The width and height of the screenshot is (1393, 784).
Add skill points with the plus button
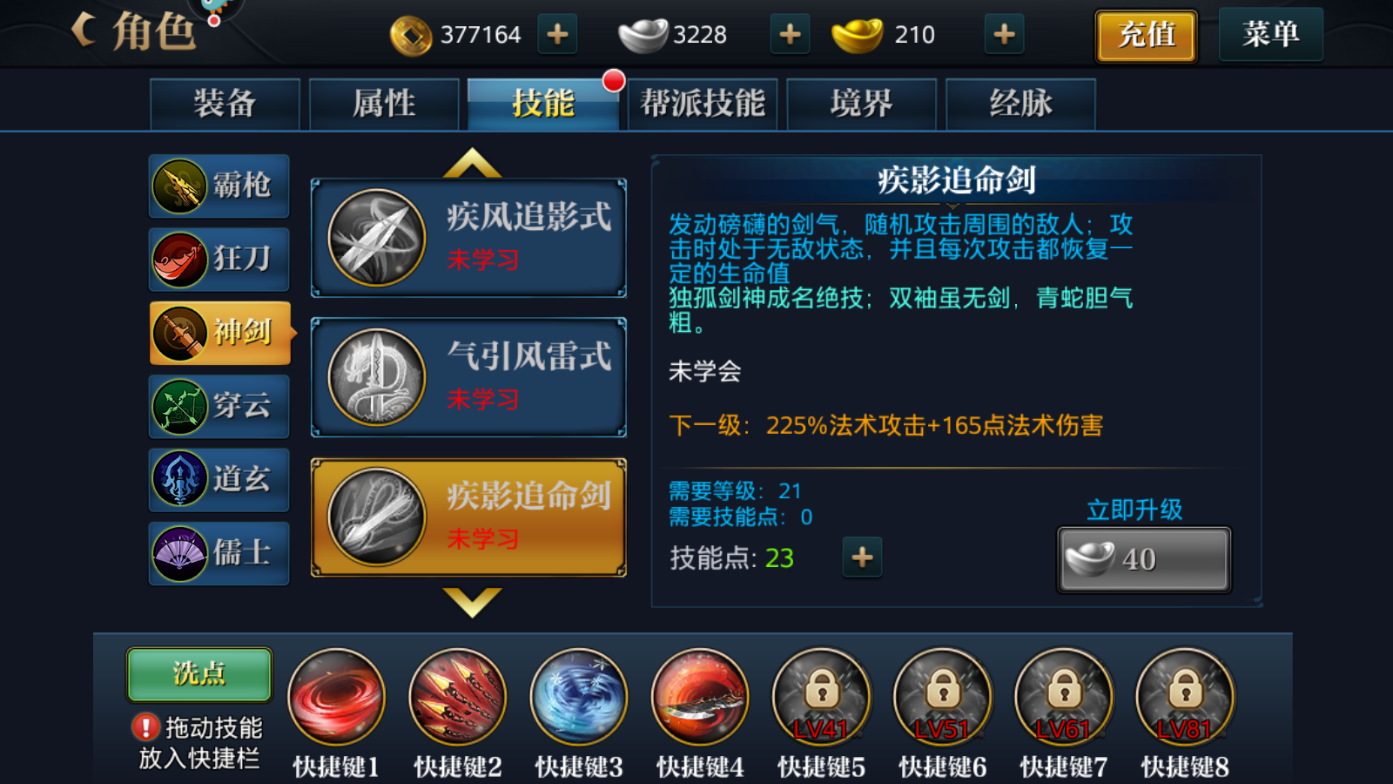[x=862, y=557]
